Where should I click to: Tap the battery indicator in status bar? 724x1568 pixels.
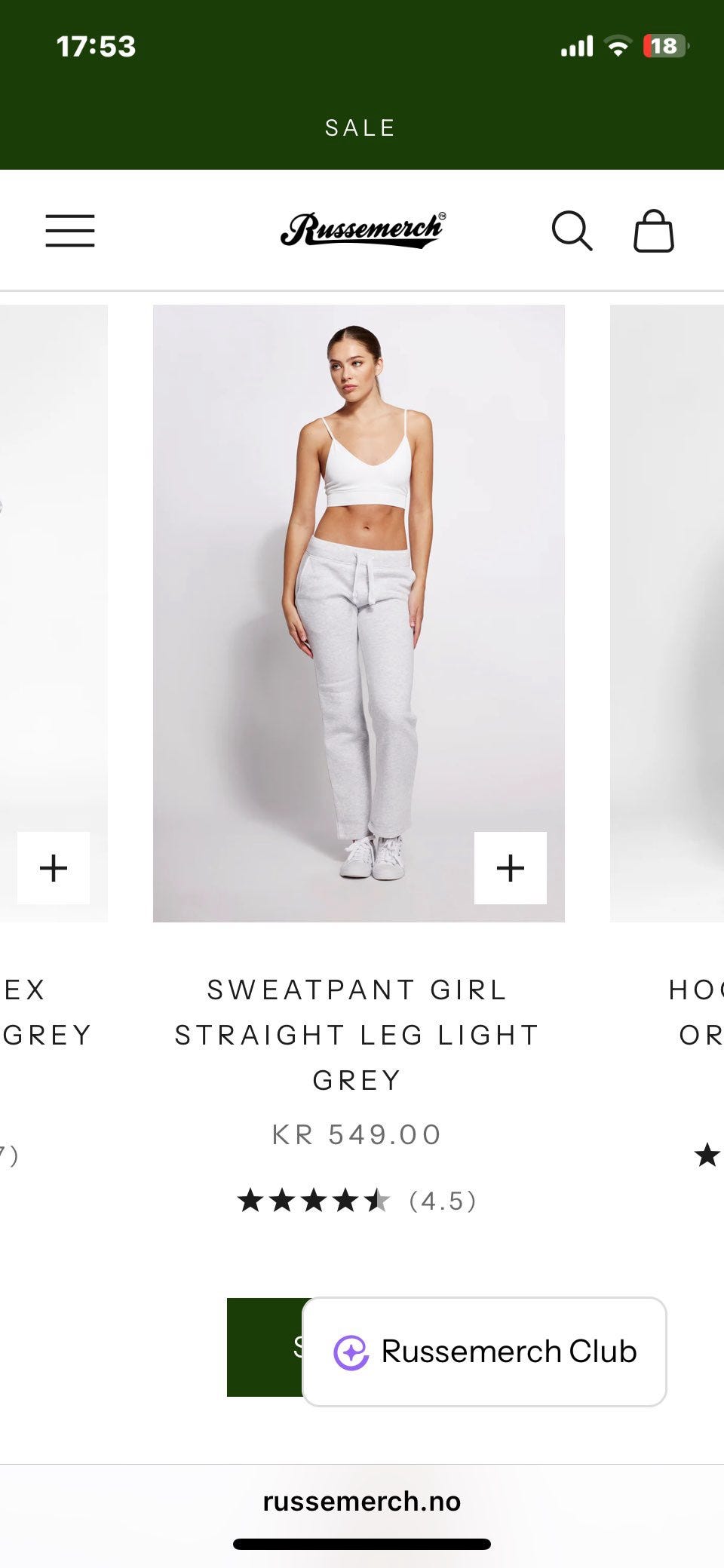click(665, 46)
